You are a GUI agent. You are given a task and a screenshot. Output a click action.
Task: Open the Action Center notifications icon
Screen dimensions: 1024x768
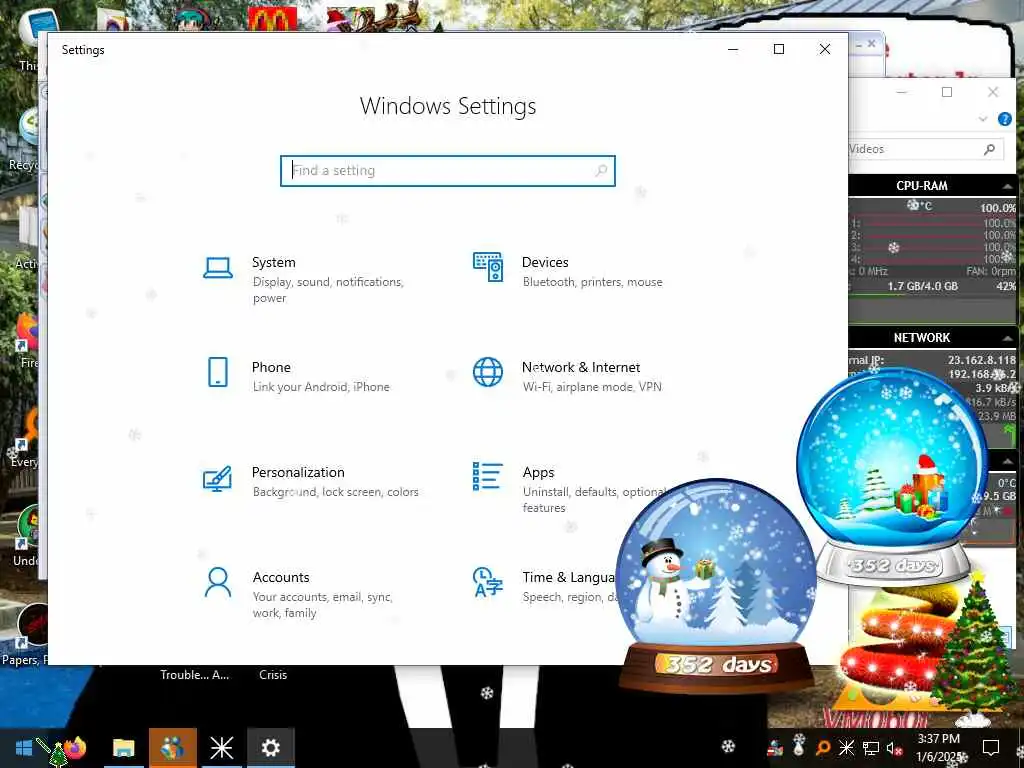[991, 748]
